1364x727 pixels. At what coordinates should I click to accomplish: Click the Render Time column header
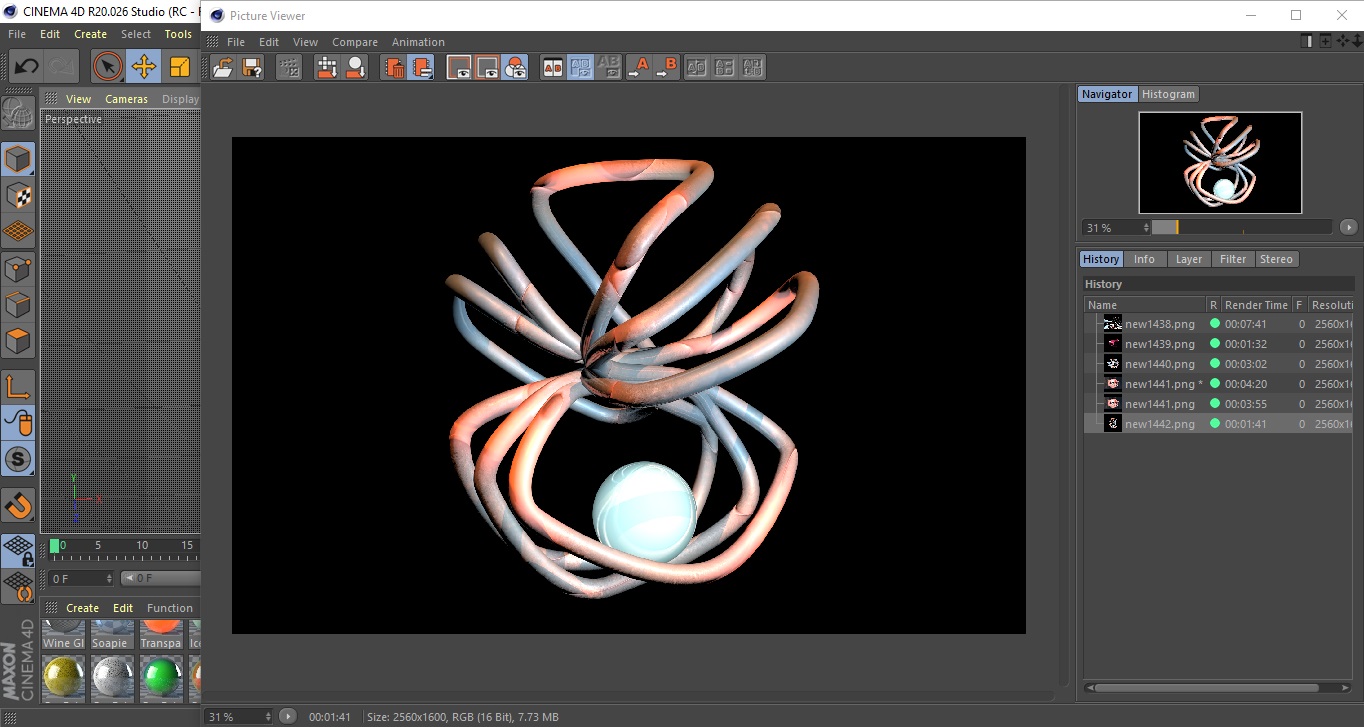pos(1256,305)
